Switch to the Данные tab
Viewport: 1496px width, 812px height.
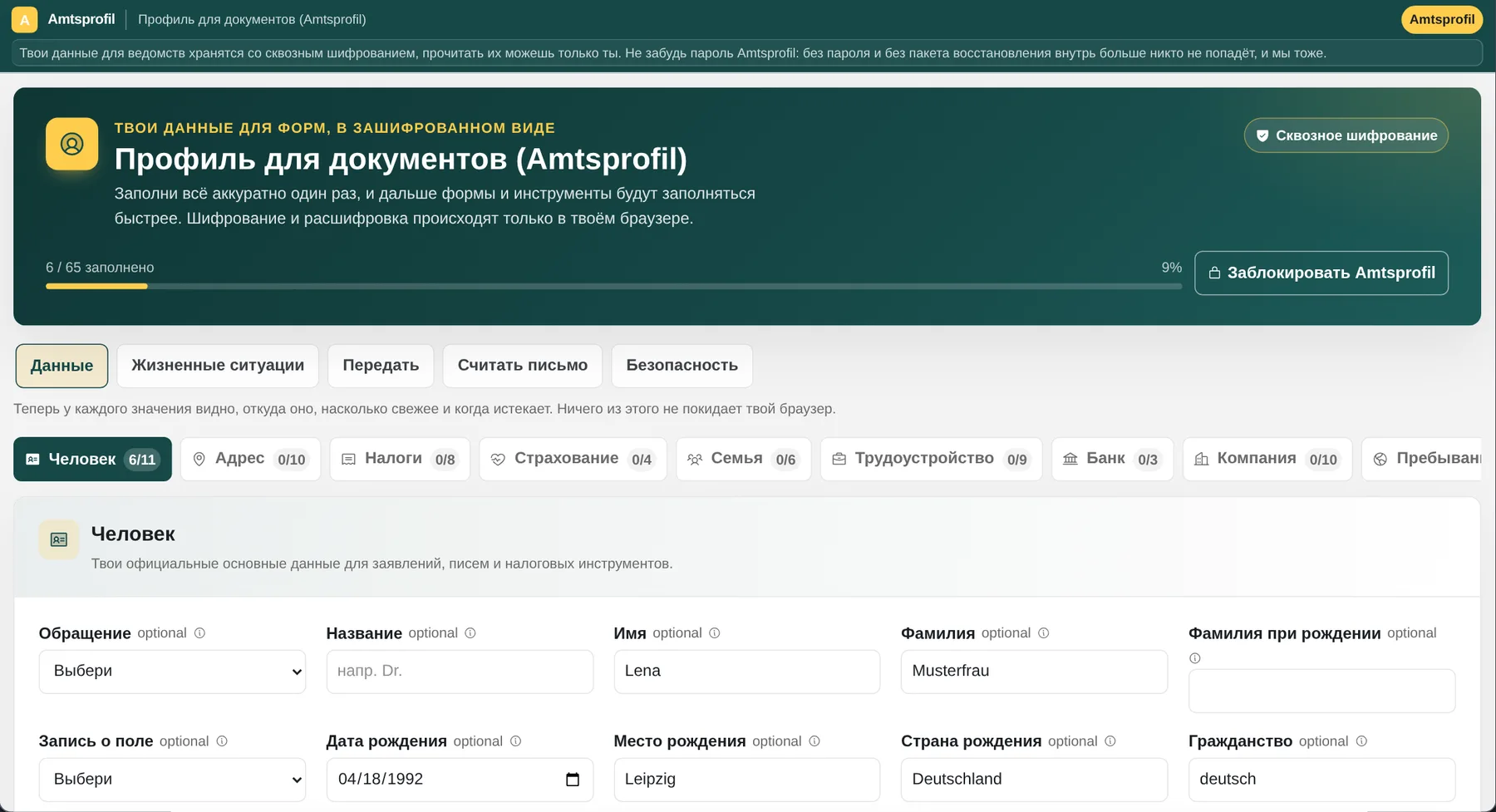tap(62, 366)
